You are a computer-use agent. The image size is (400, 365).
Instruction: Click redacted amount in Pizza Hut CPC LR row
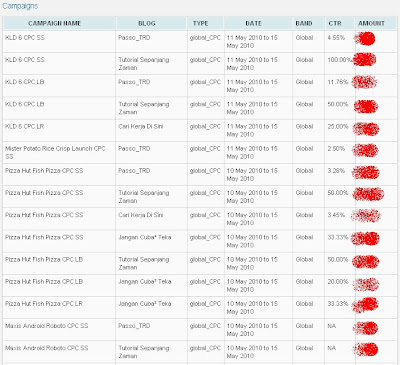(x=365, y=305)
